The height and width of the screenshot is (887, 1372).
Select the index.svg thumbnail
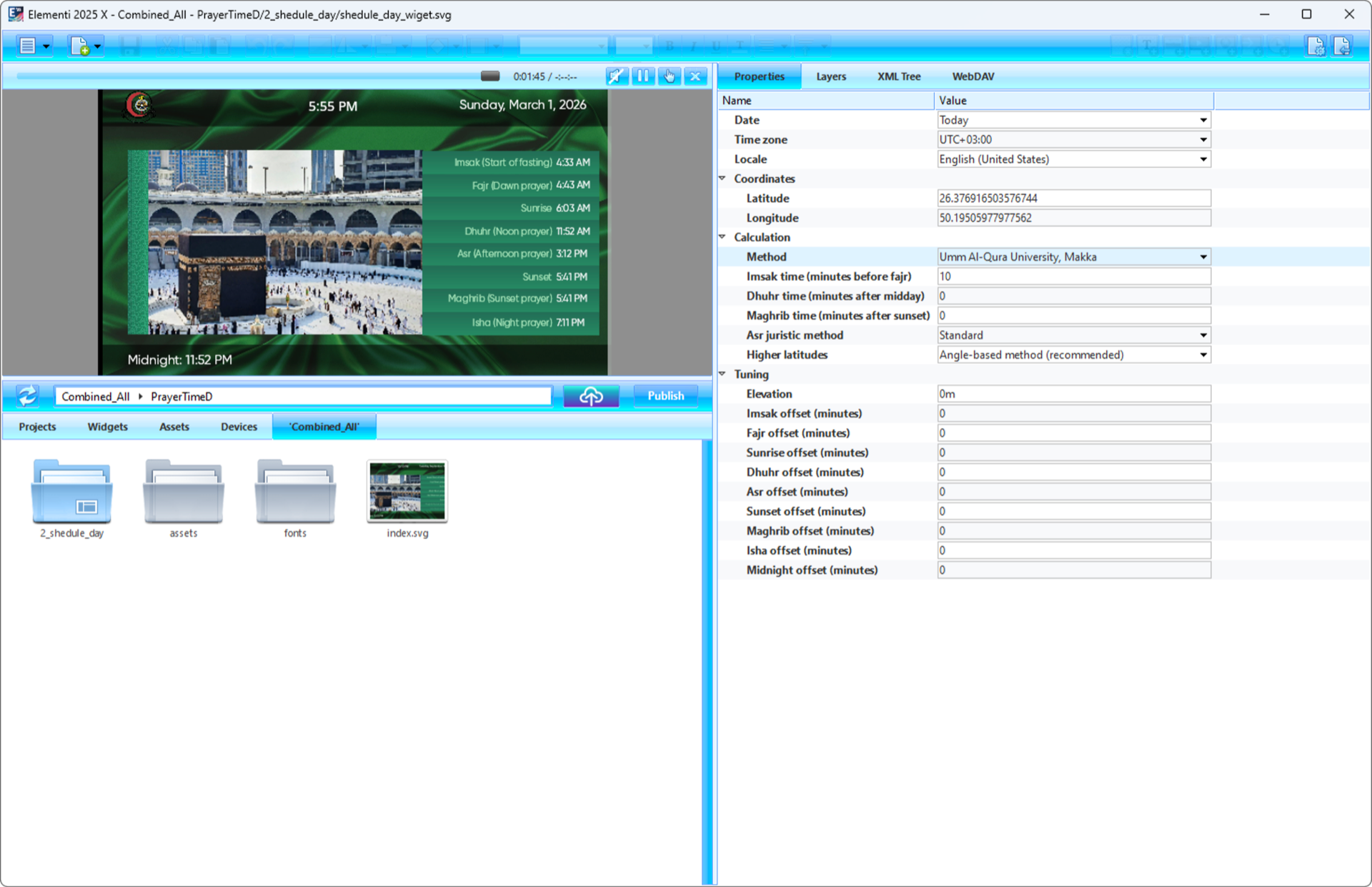pyautogui.click(x=407, y=491)
